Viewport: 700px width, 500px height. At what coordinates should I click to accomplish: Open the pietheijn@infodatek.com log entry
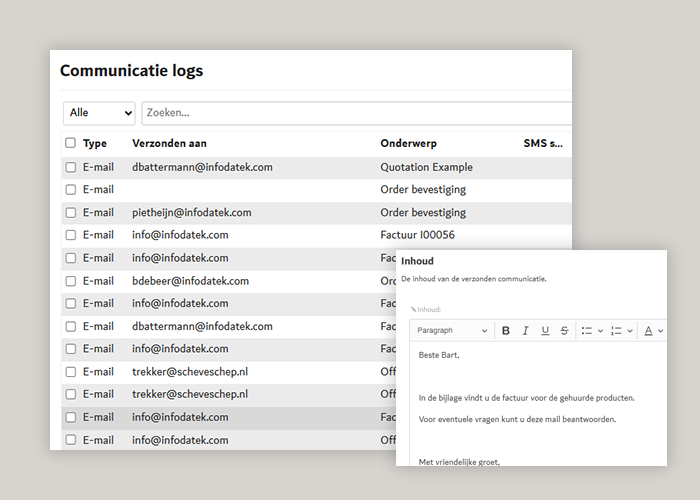pos(192,212)
